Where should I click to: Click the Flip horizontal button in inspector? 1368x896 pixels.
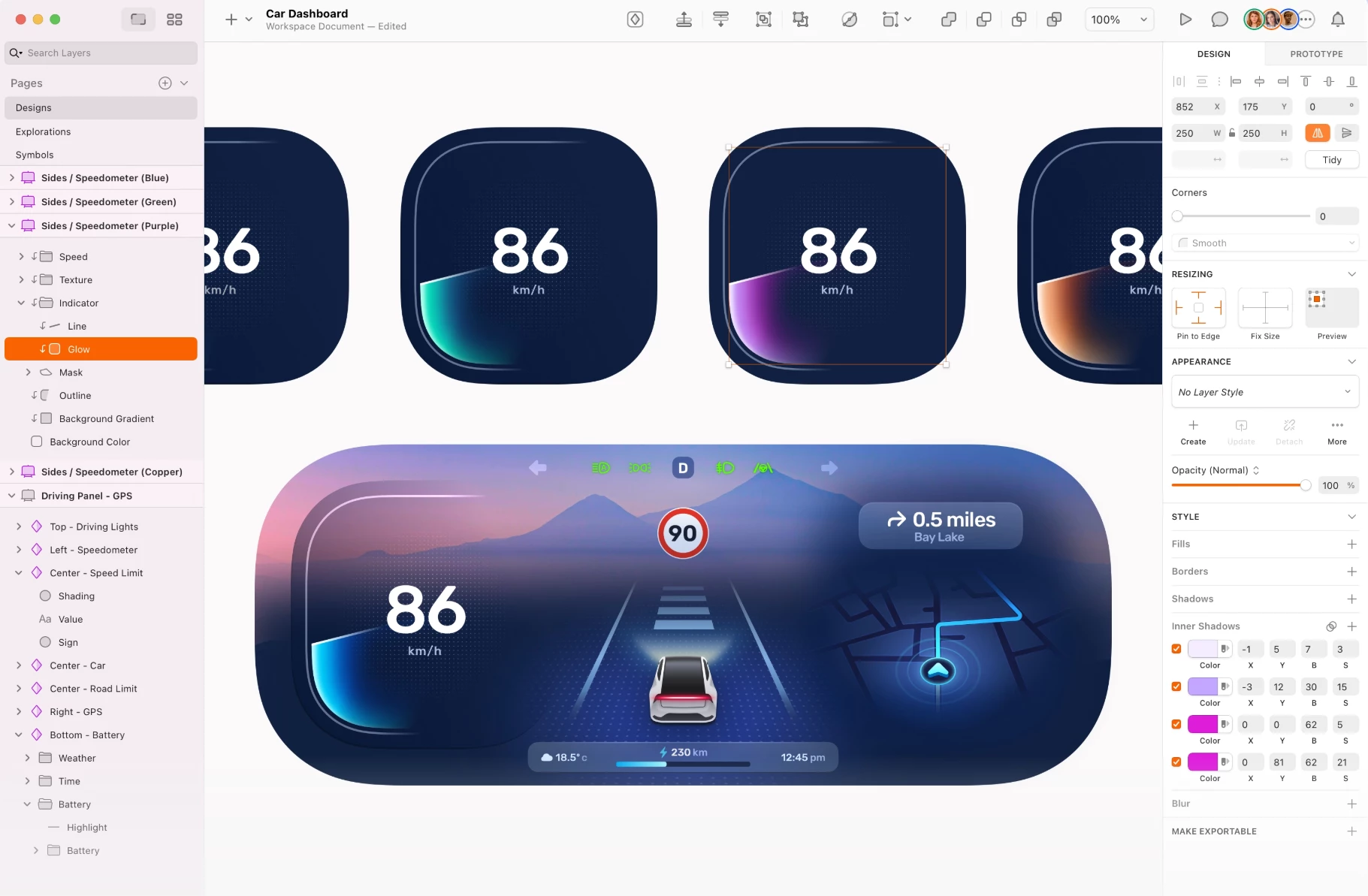1318,133
